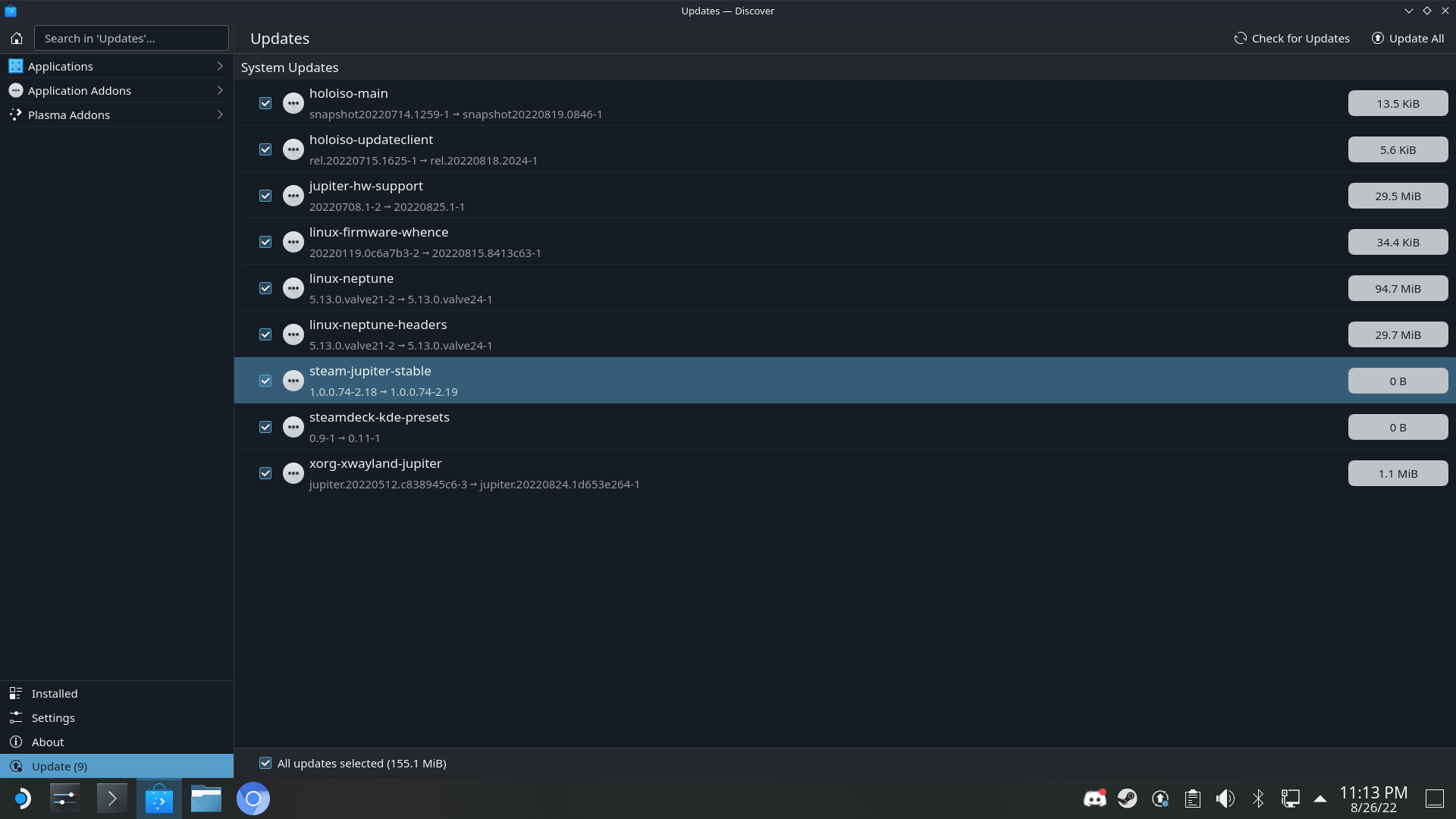Deselect the holoiso-main update
This screenshot has height=819, width=1456.
point(265,102)
